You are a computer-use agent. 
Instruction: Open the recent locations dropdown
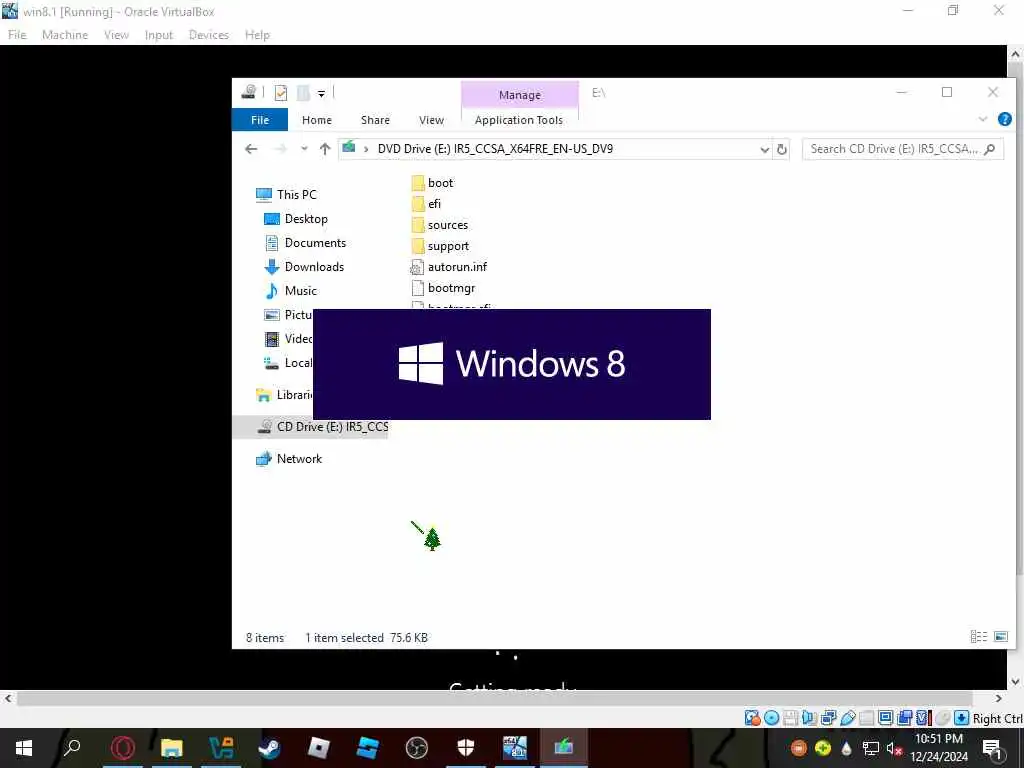point(304,149)
